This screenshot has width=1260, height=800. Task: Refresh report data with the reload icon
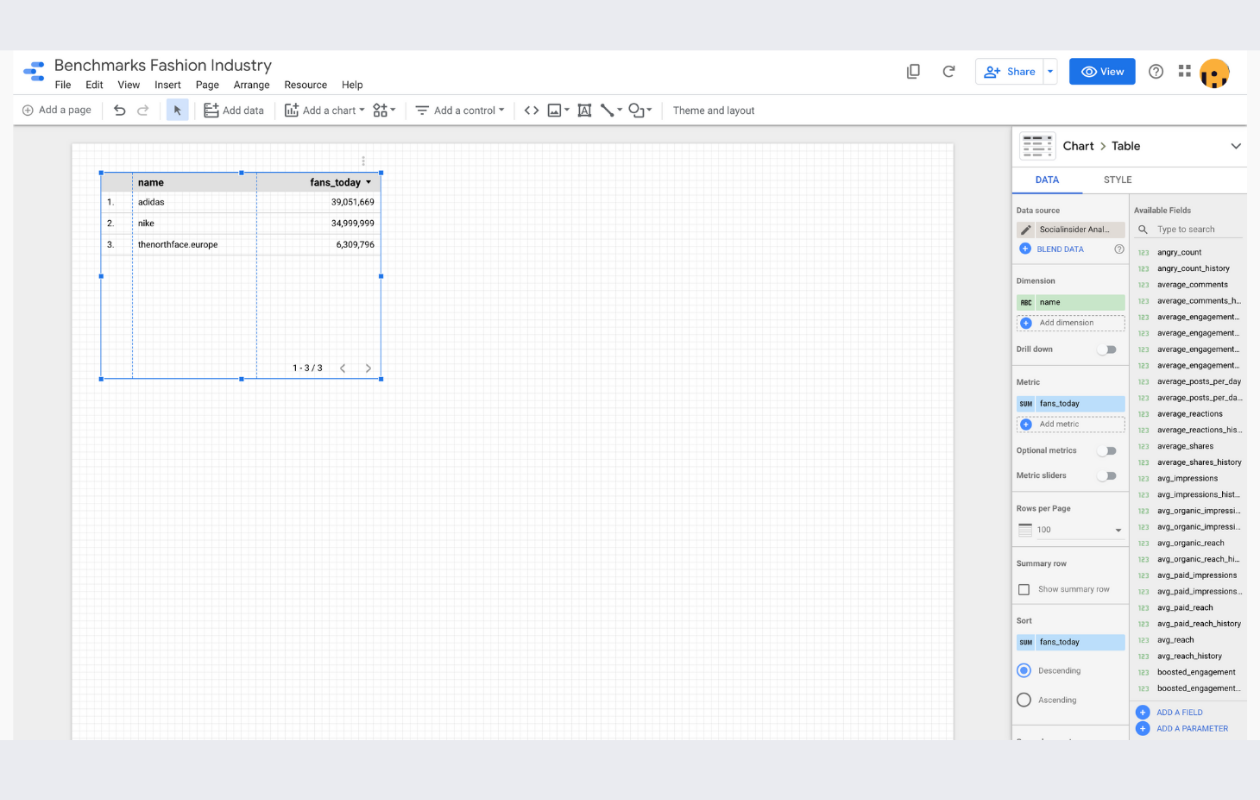coord(949,71)
